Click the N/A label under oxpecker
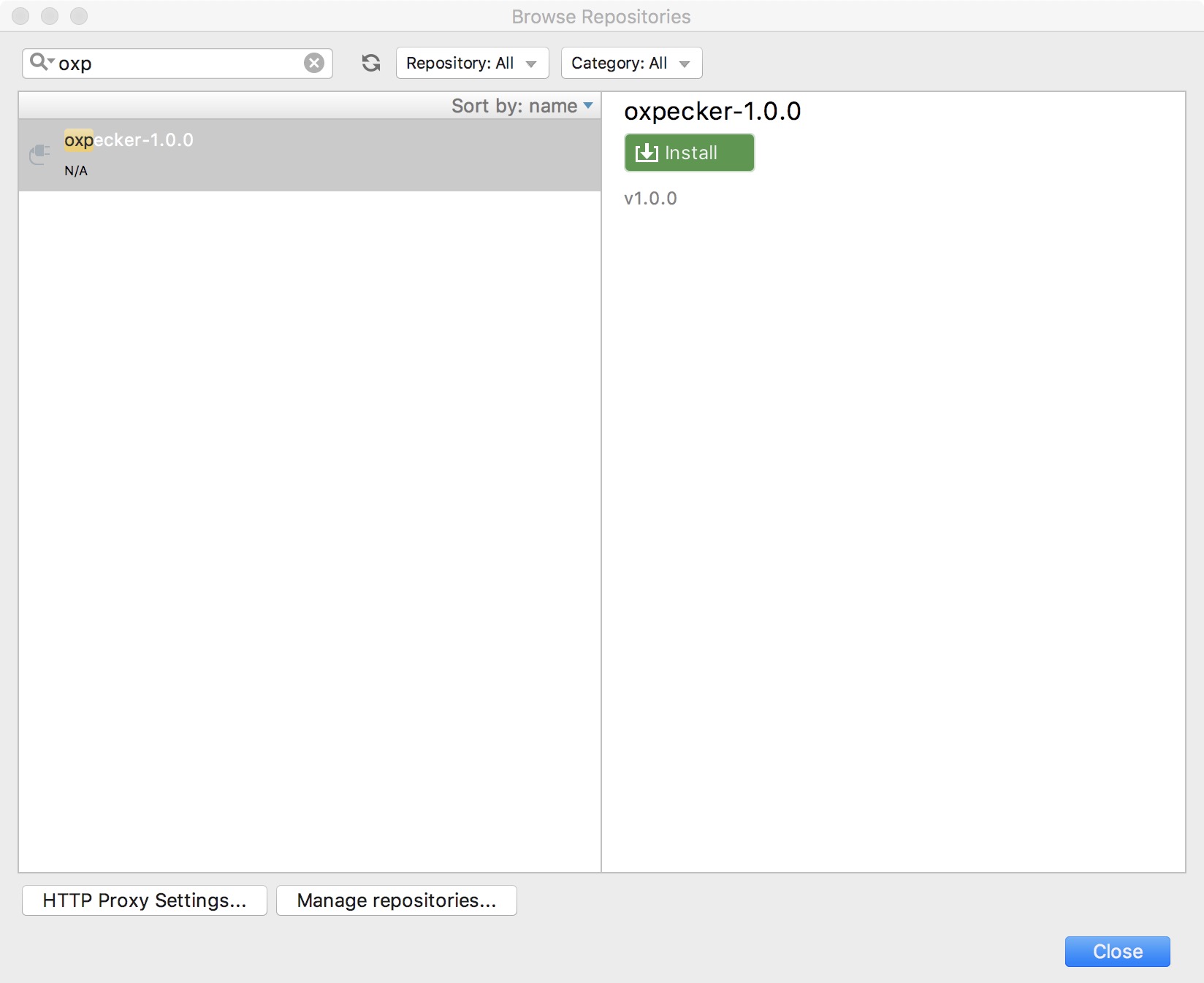 [x=76, y=171]
